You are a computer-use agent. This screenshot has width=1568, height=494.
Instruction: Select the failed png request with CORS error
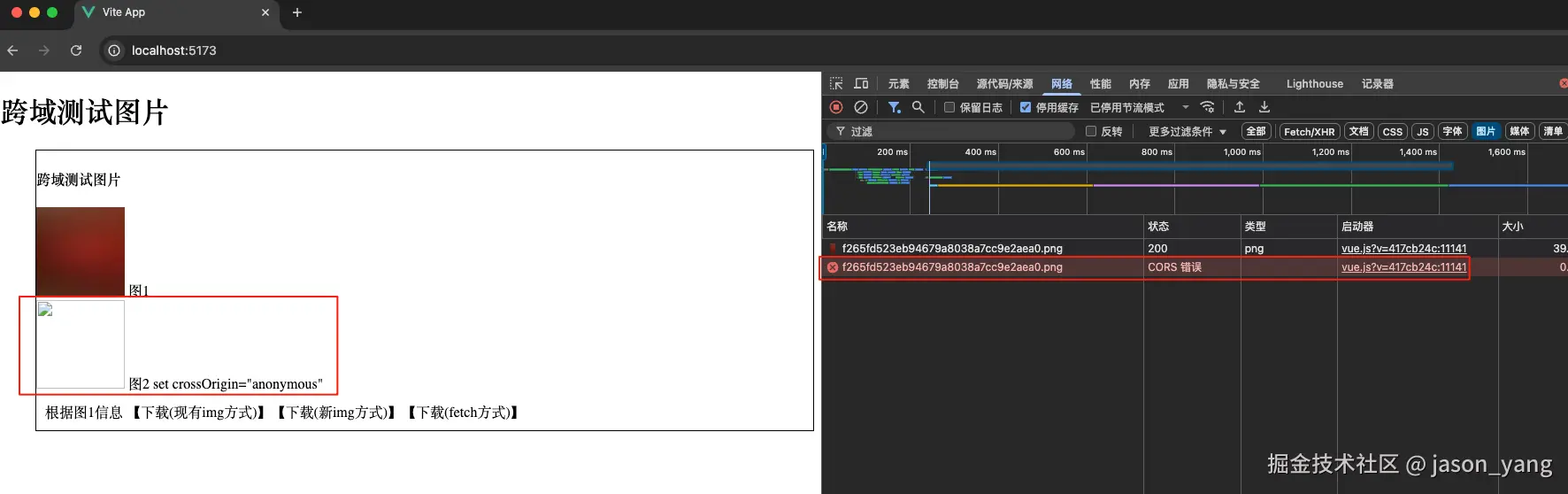click(x=952, y=267)
